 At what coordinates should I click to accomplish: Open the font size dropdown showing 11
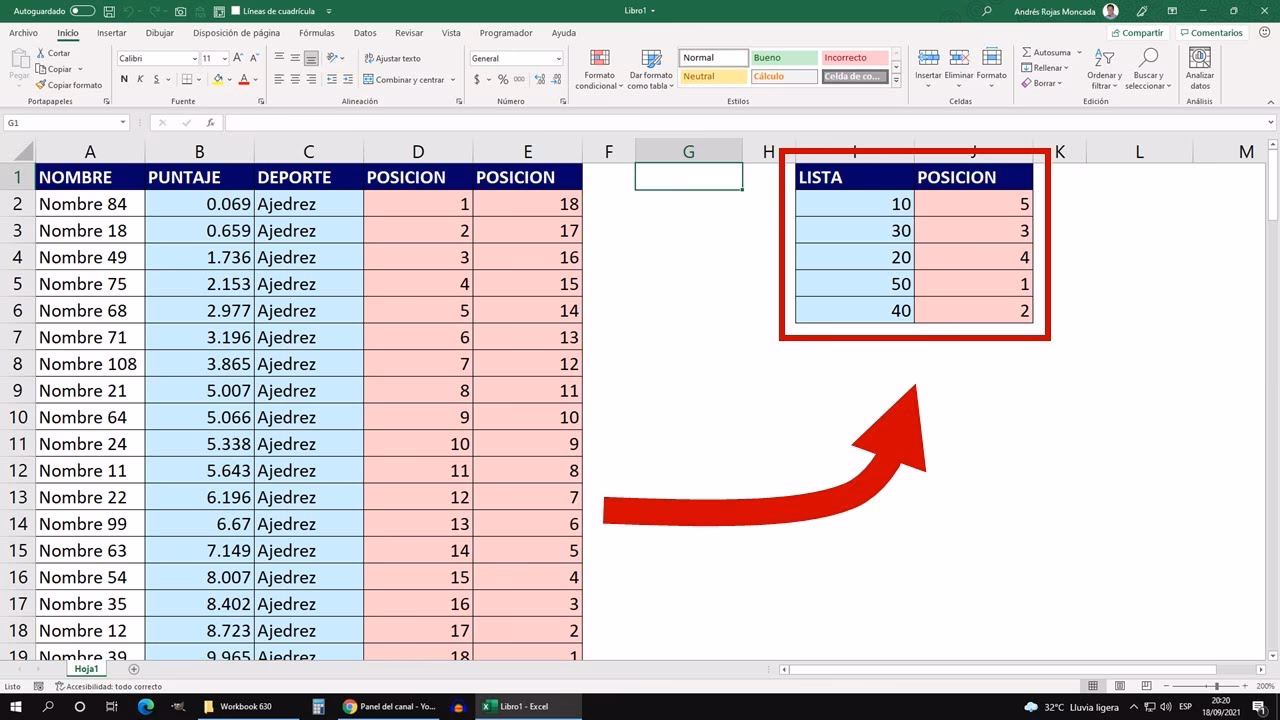[227, 58]
